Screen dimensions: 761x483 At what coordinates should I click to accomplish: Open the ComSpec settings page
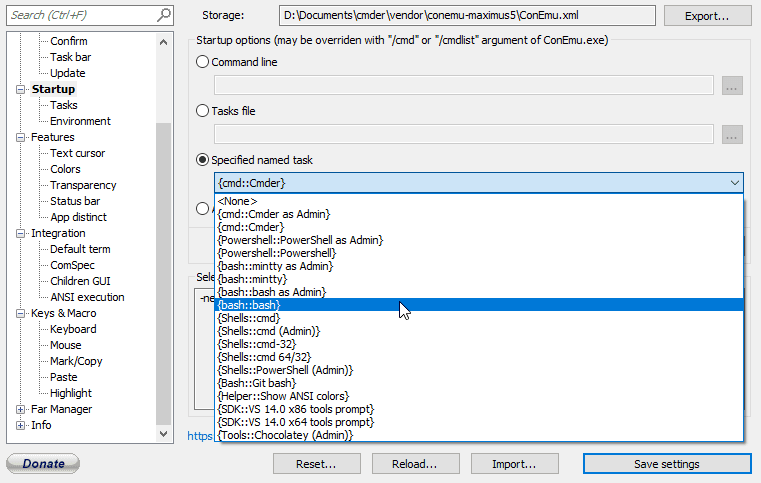(x=72, y=266)
